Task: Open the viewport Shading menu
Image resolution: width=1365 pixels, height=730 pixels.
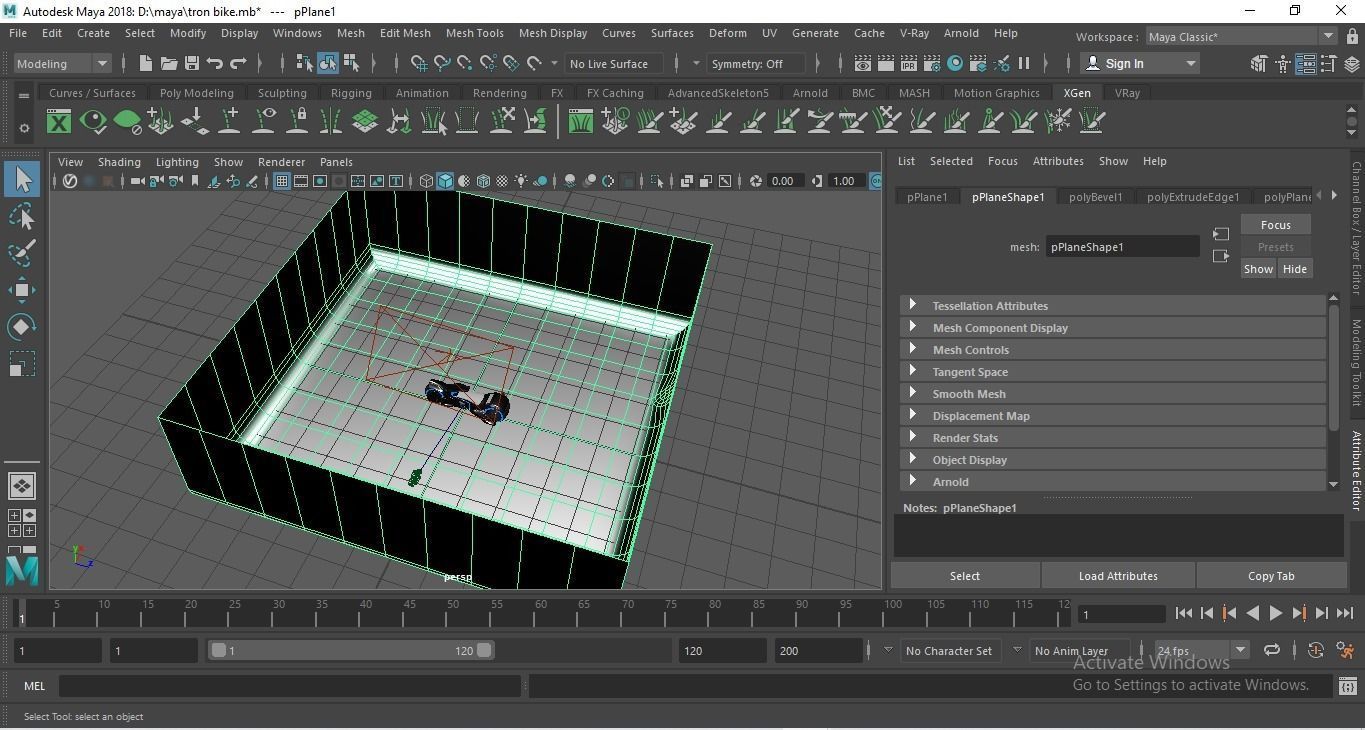Action: pos(119,162)
